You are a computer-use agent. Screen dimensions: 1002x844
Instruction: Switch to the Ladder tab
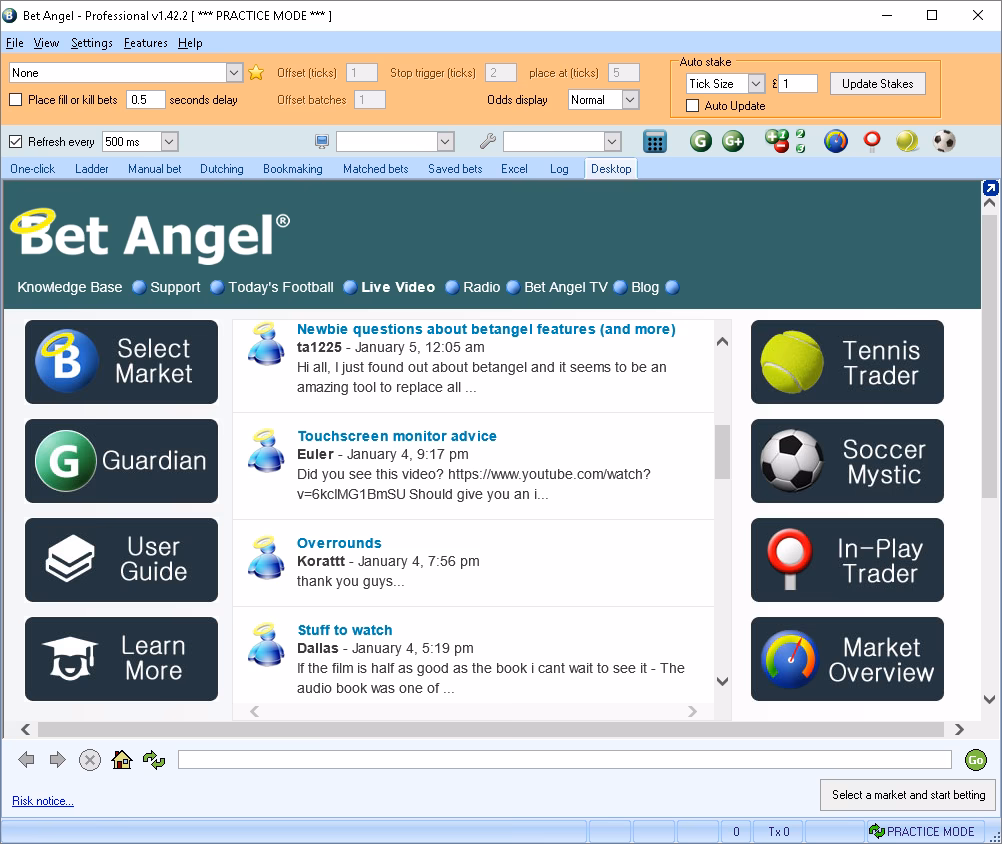click(x=91, y=169)
